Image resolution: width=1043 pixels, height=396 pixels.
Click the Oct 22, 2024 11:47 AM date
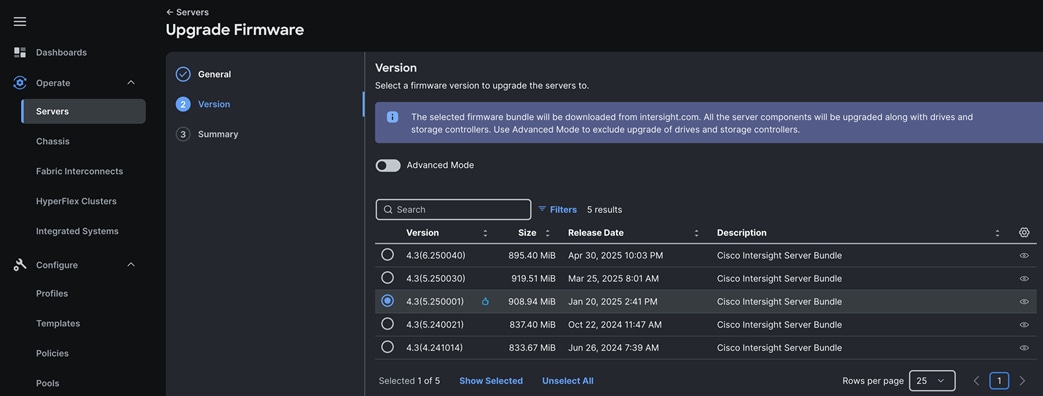point(615,325)
